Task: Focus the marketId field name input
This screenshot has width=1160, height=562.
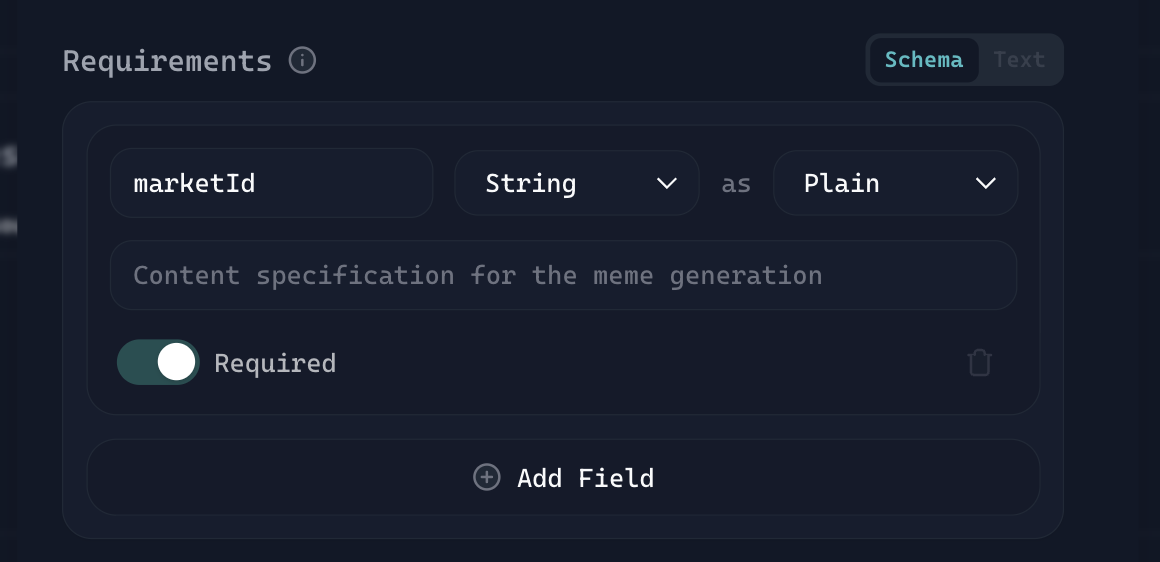Action: [x=271, y=183]
